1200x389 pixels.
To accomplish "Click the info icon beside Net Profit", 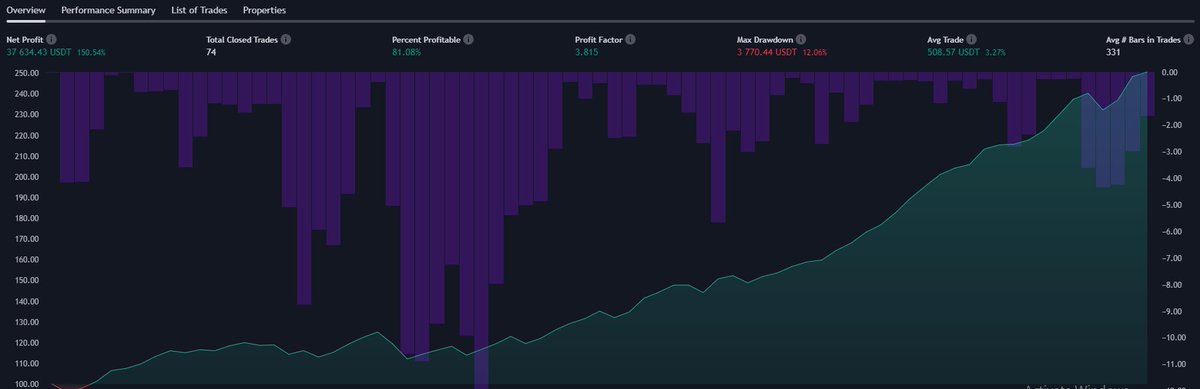I will pyautogui.click(x=51, y=40).
